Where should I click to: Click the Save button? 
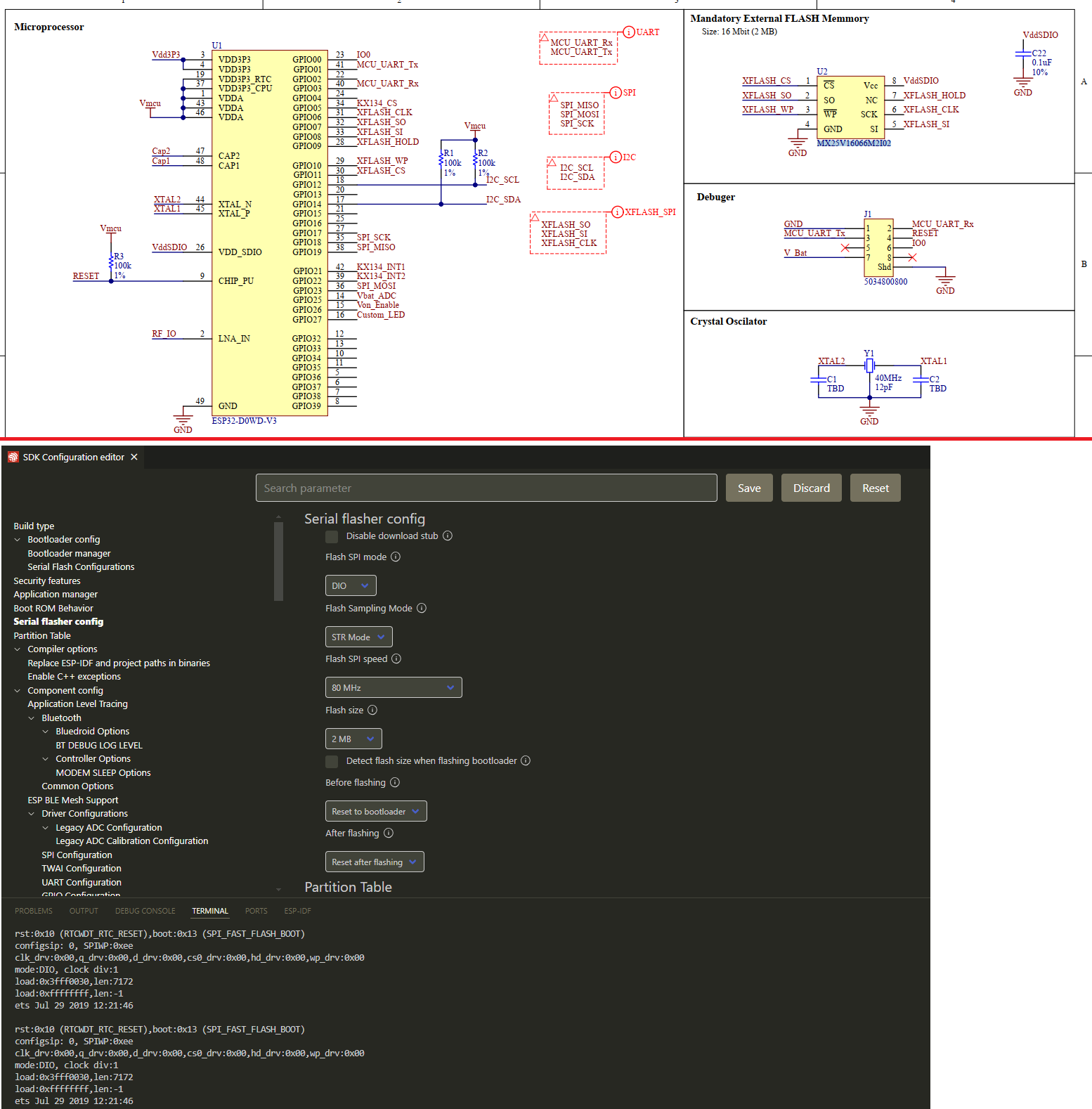tap(749, 488)
